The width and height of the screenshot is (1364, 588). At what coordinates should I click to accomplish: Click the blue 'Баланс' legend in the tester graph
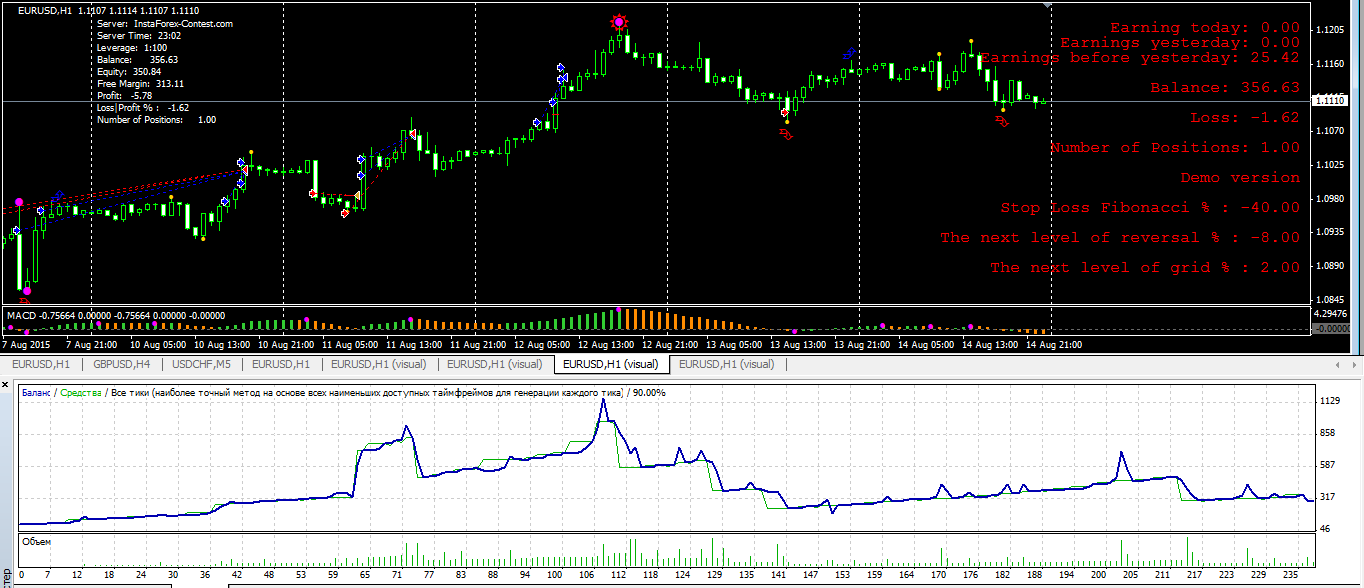point(37,393)
